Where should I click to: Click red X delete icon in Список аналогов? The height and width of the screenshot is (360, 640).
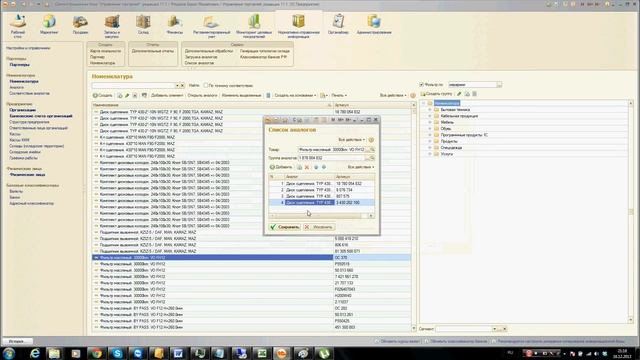pos(307,167)
